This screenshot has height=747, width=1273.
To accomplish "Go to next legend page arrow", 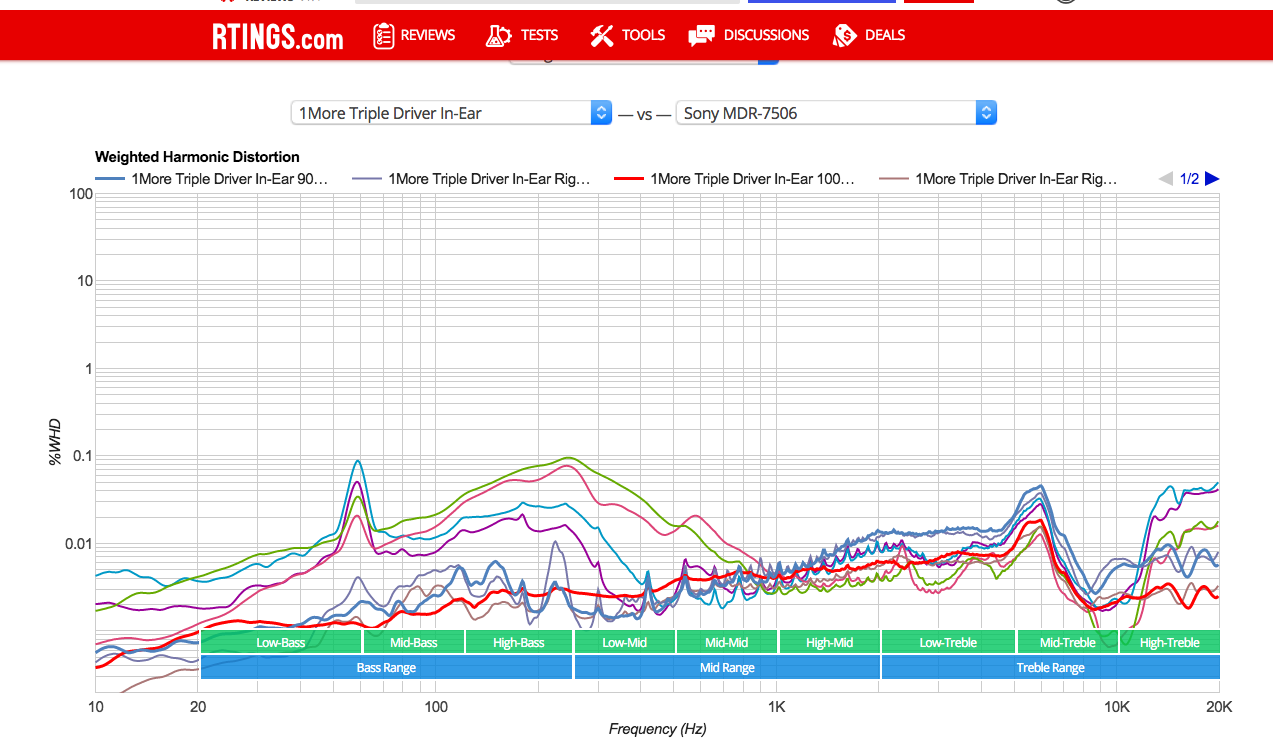I will coord(1212,179).
